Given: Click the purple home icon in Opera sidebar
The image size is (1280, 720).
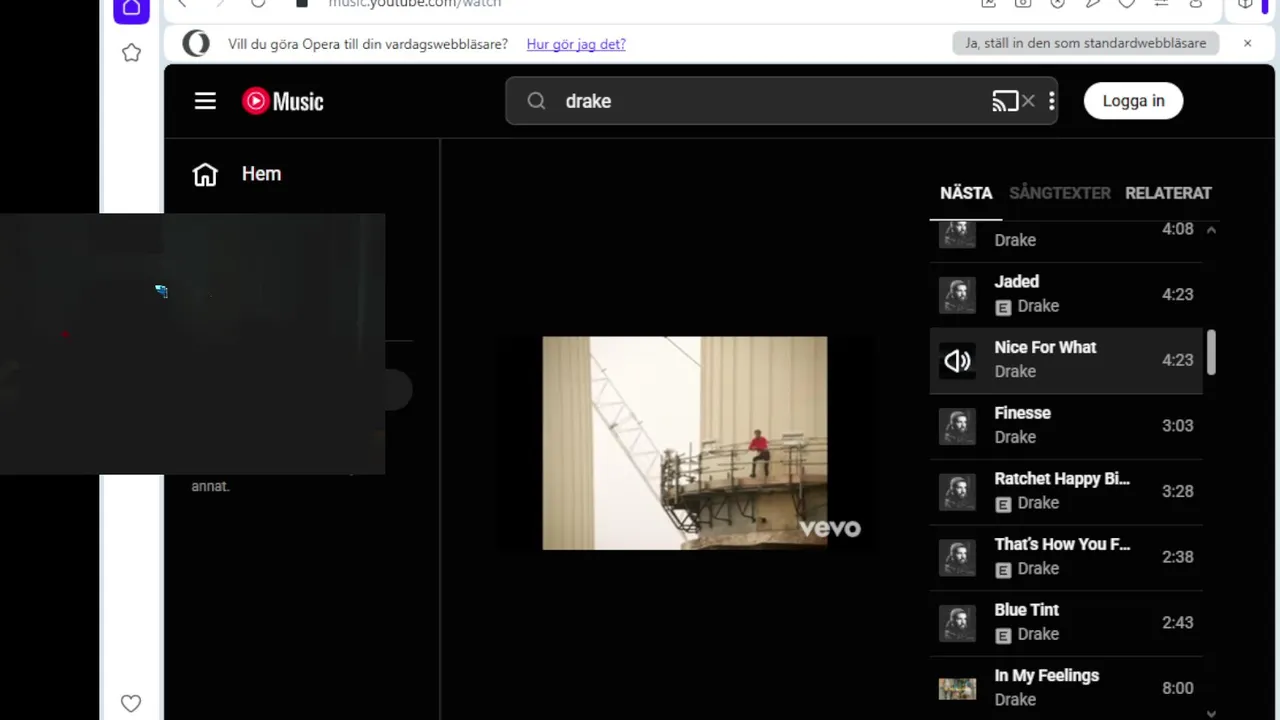Looking at the screenshot, I should [131, 9].
